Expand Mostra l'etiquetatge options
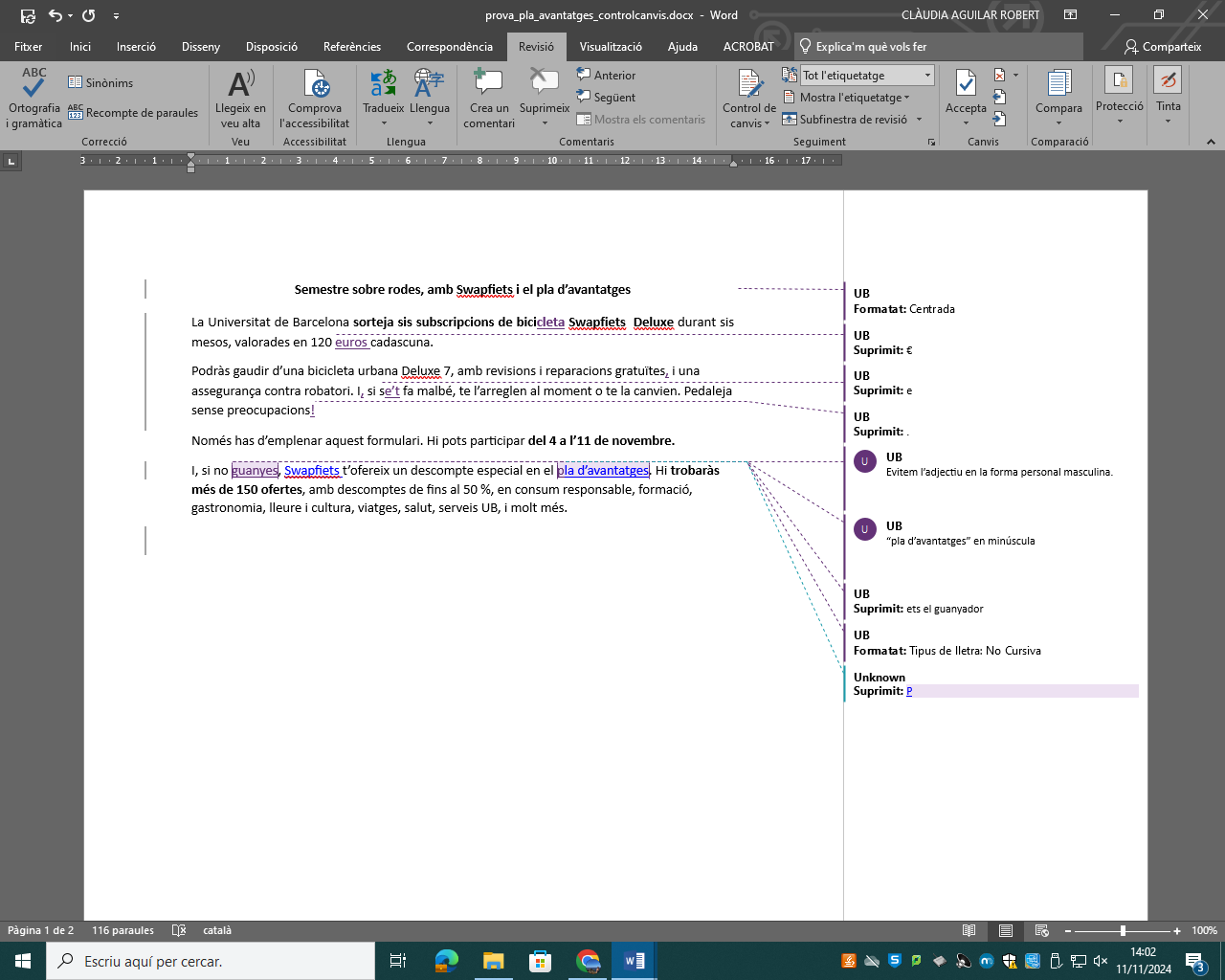This screenshot has height=980, width=1225. click(x=848, y=98)
